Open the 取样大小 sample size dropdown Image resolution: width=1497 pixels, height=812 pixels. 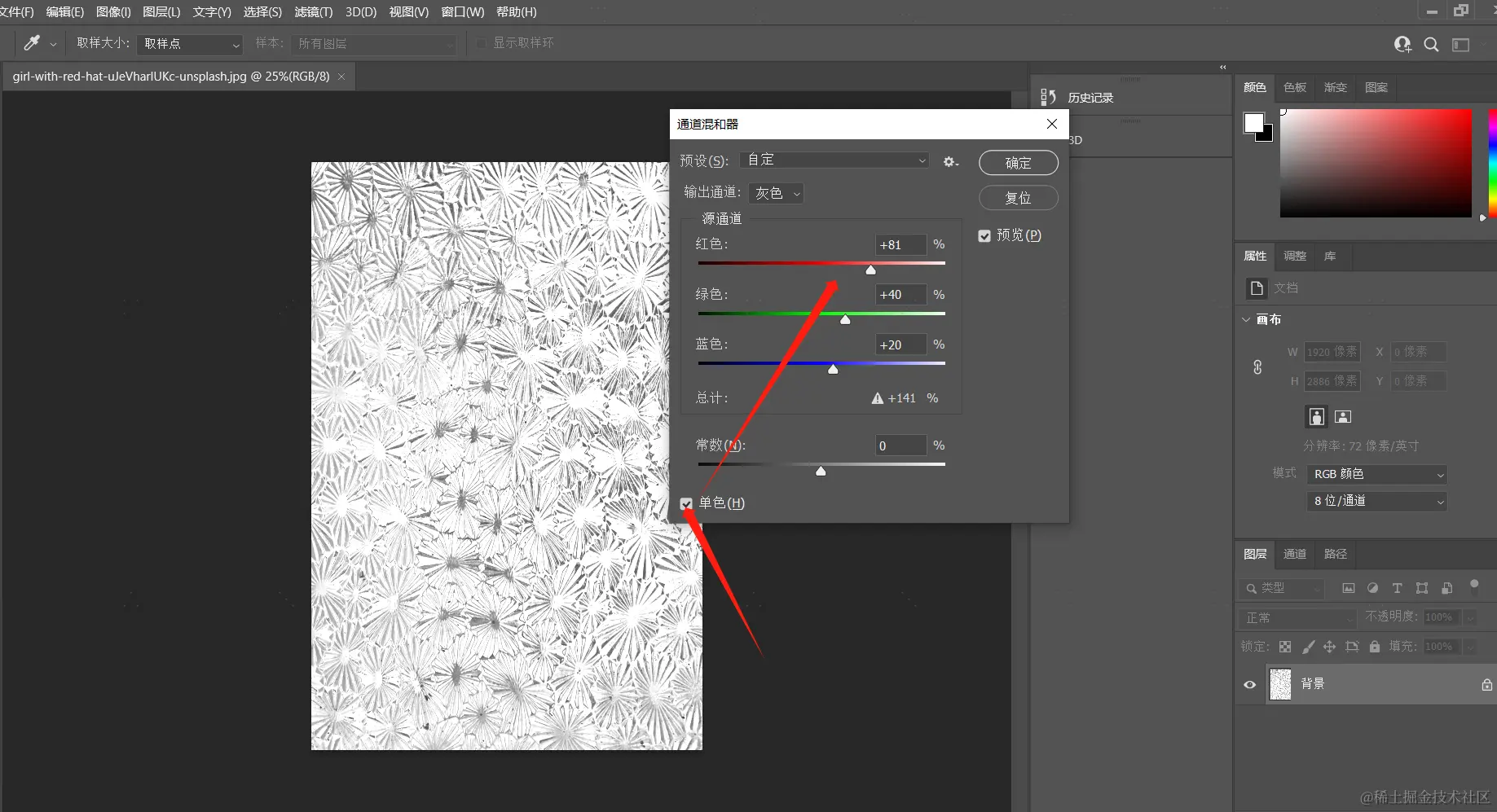coord(190,44)
